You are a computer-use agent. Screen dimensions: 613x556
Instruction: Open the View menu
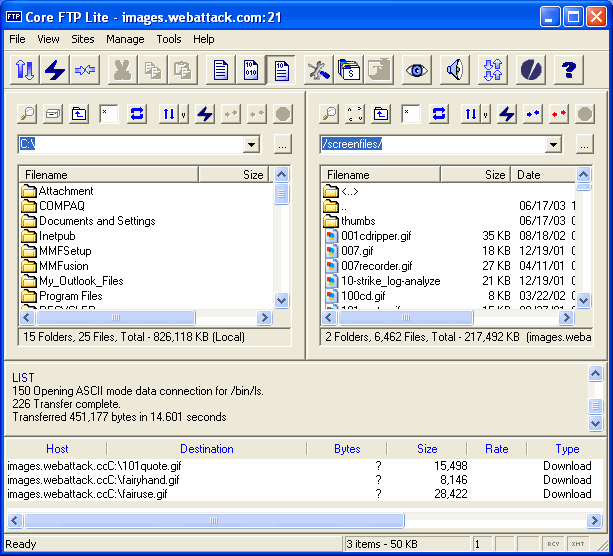[x=48, y=39]
